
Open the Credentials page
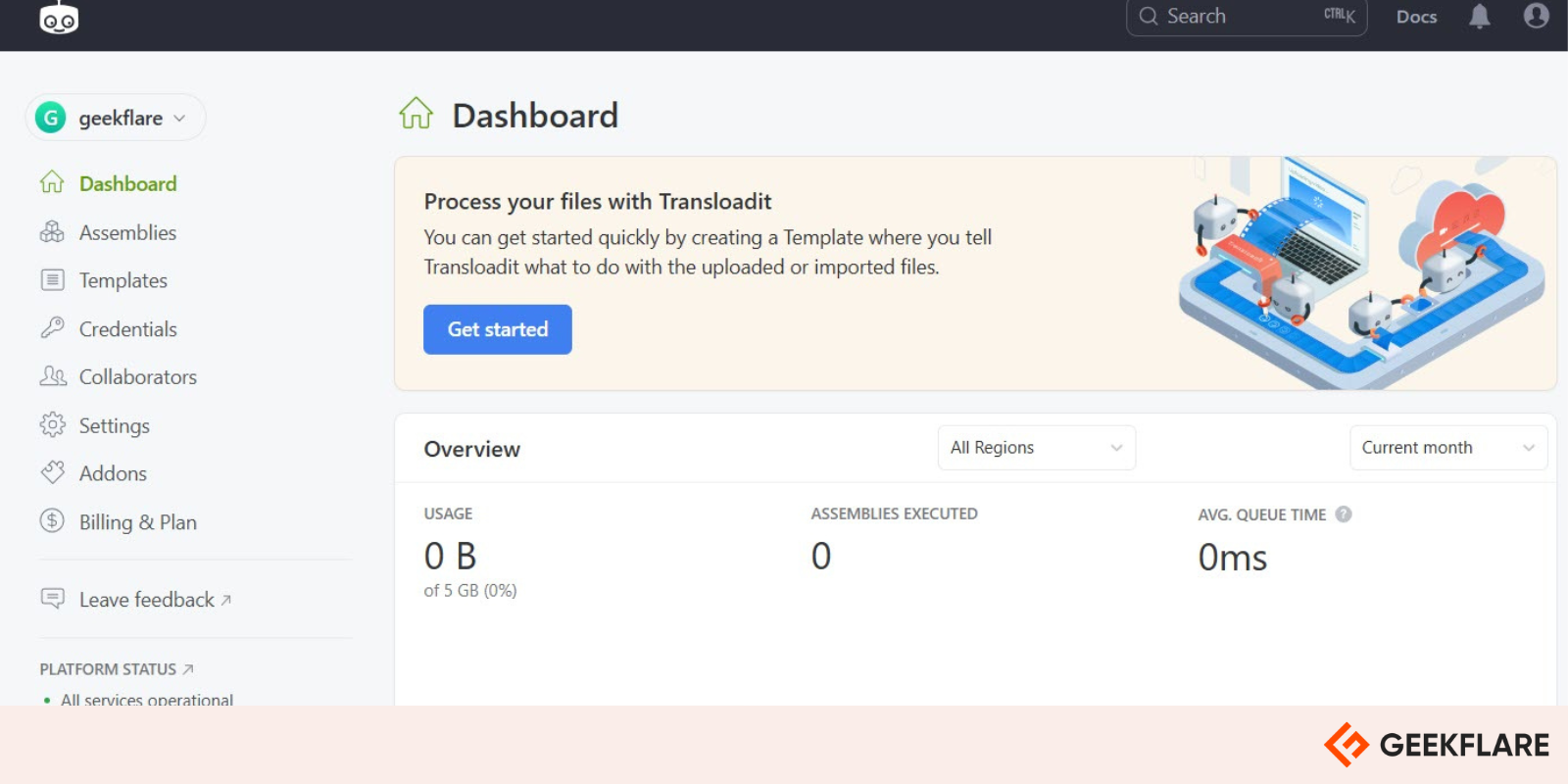128,328
